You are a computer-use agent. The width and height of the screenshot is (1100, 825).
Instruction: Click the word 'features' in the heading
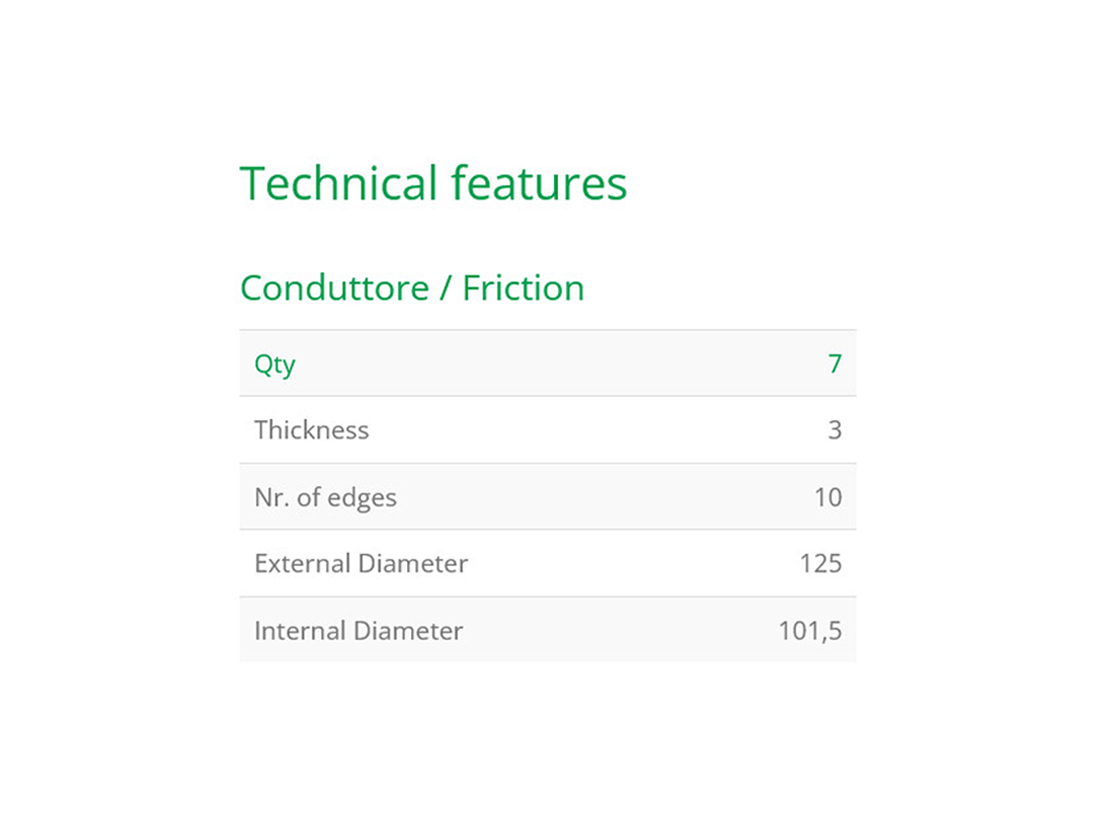(539, 184)
